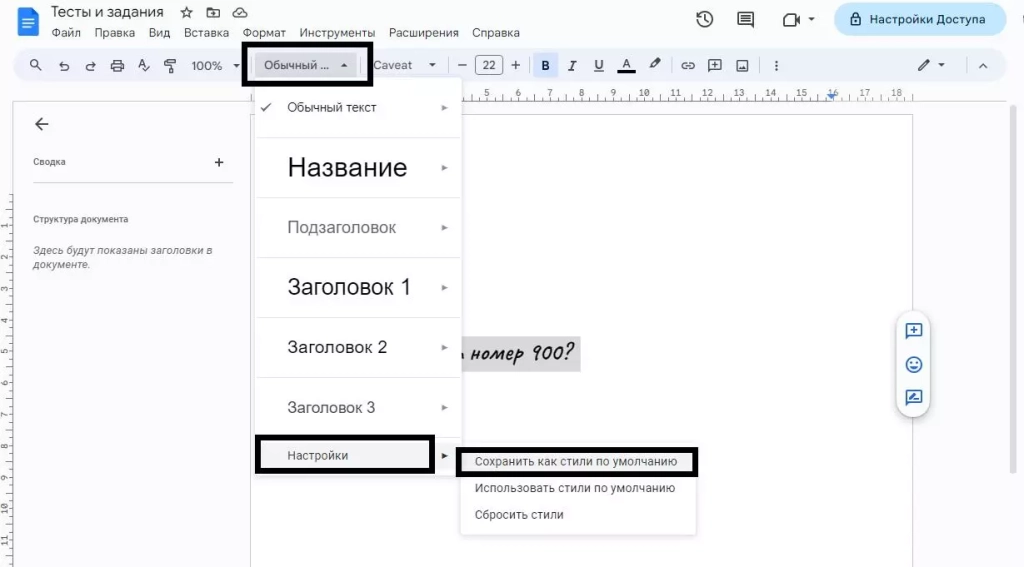Open the Файл menu
This screenshot has height=567, width=1024.
pyautogui.click(x=66, y=33)
